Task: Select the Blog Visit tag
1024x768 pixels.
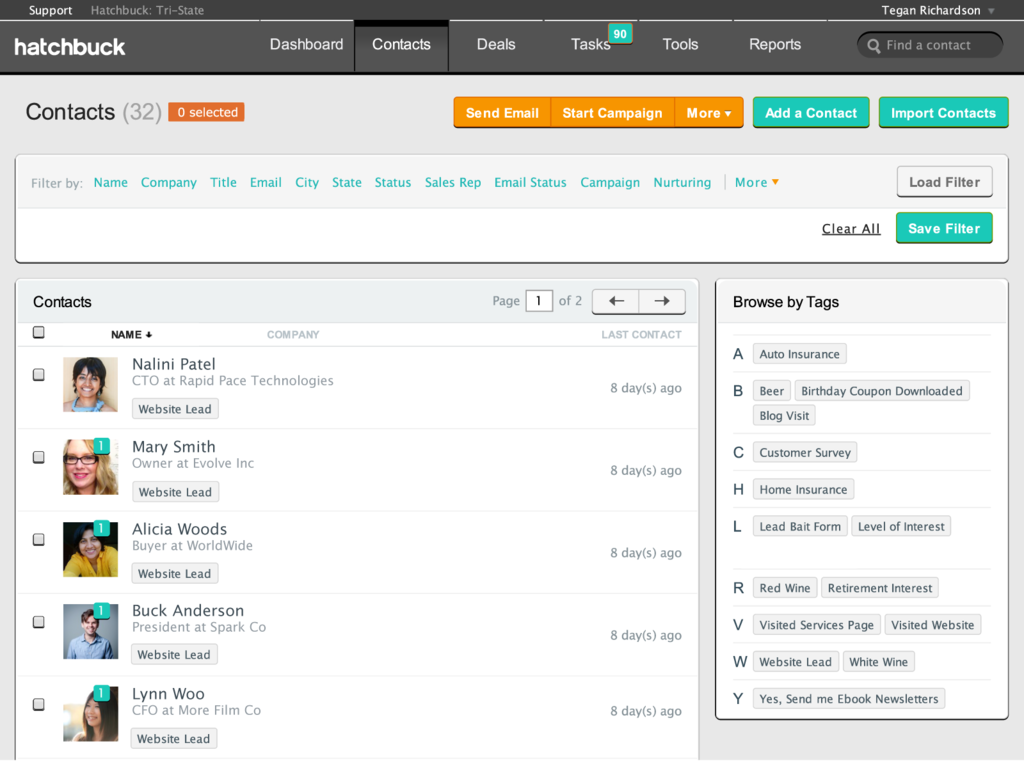Action: point(784,416)
